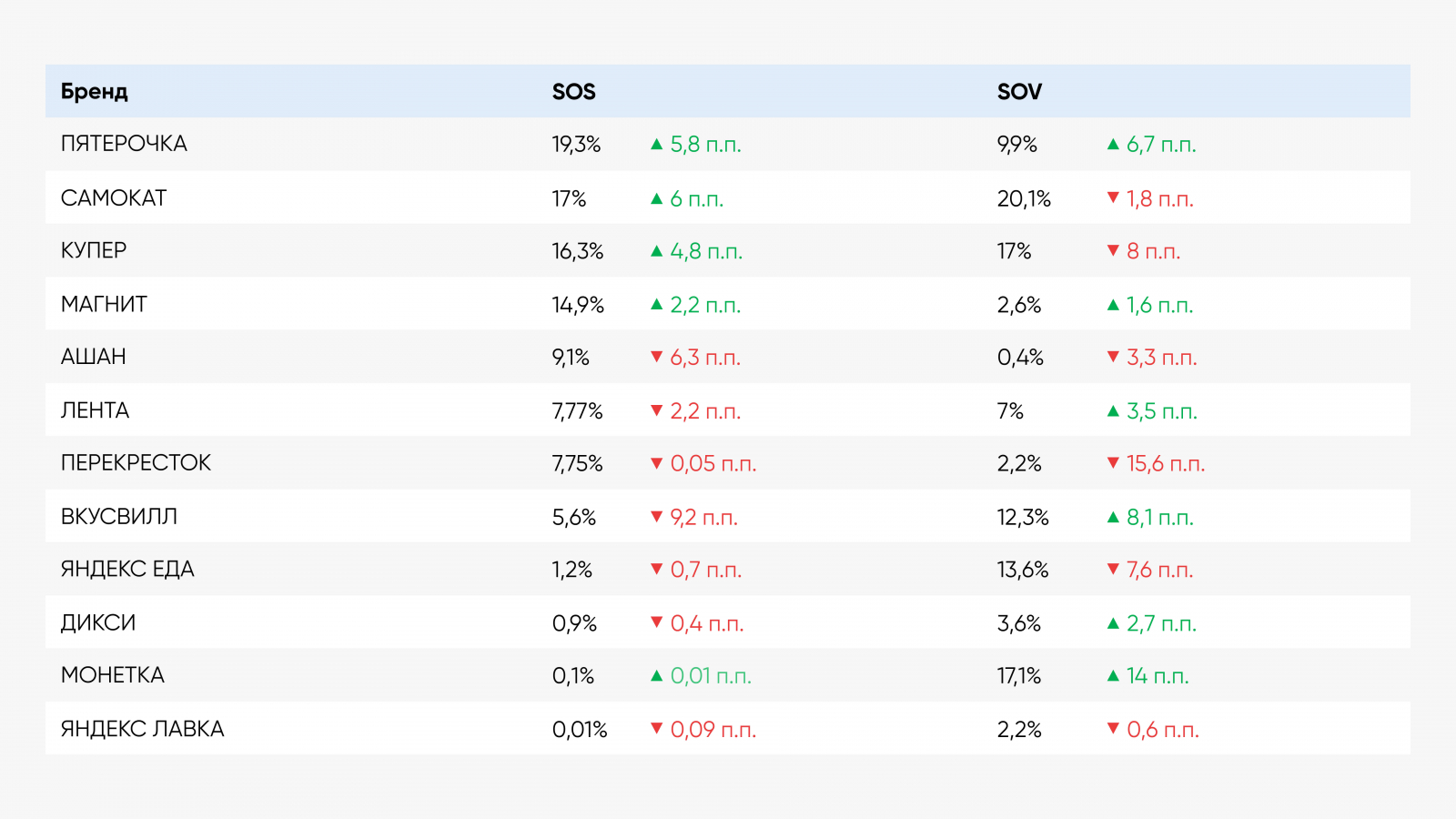Click the green up arrow beside ПЯТЕРОЧКА SOS change
1456x819 pixels.
pyautogui.click(x=656, y=144)
